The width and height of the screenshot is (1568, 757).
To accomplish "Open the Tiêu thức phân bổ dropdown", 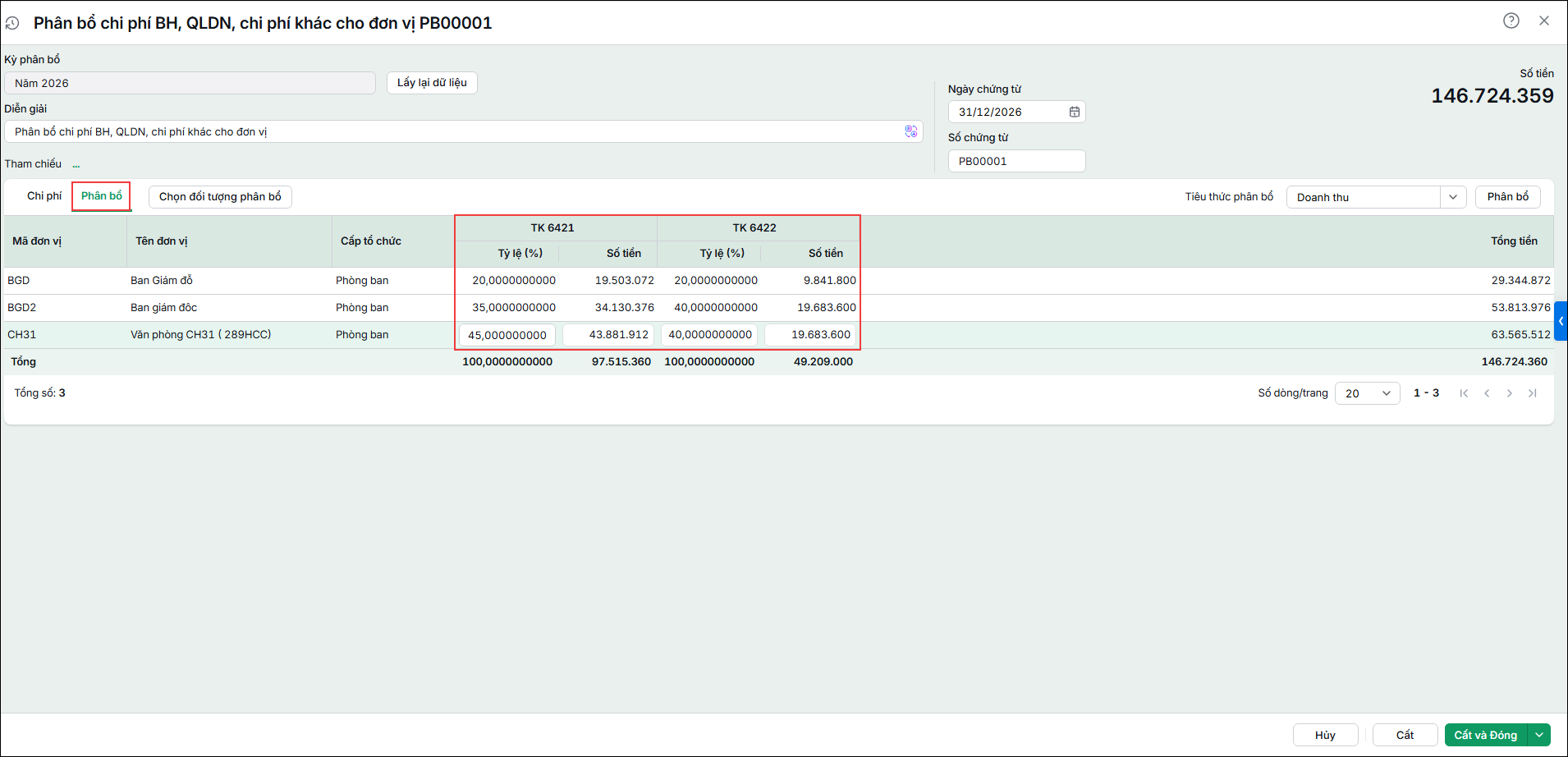I will (1453, 197).
